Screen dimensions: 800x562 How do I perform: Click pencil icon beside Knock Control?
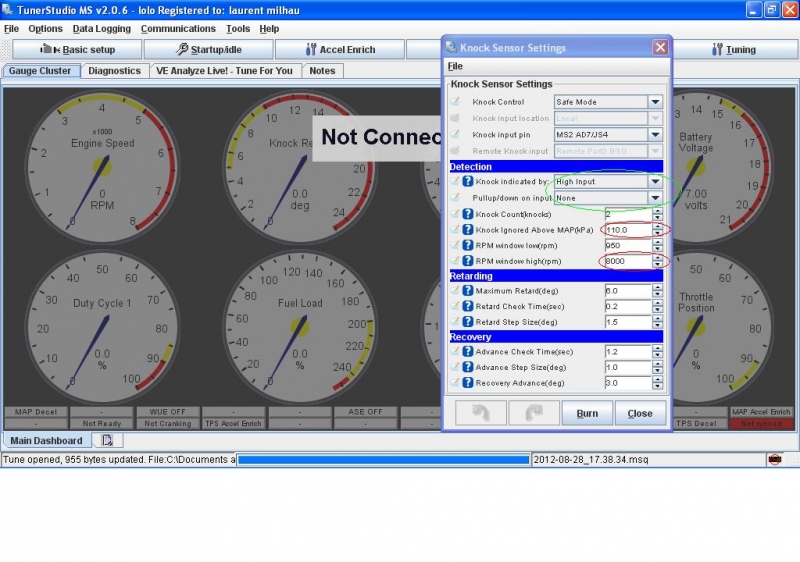coord(455,101)
